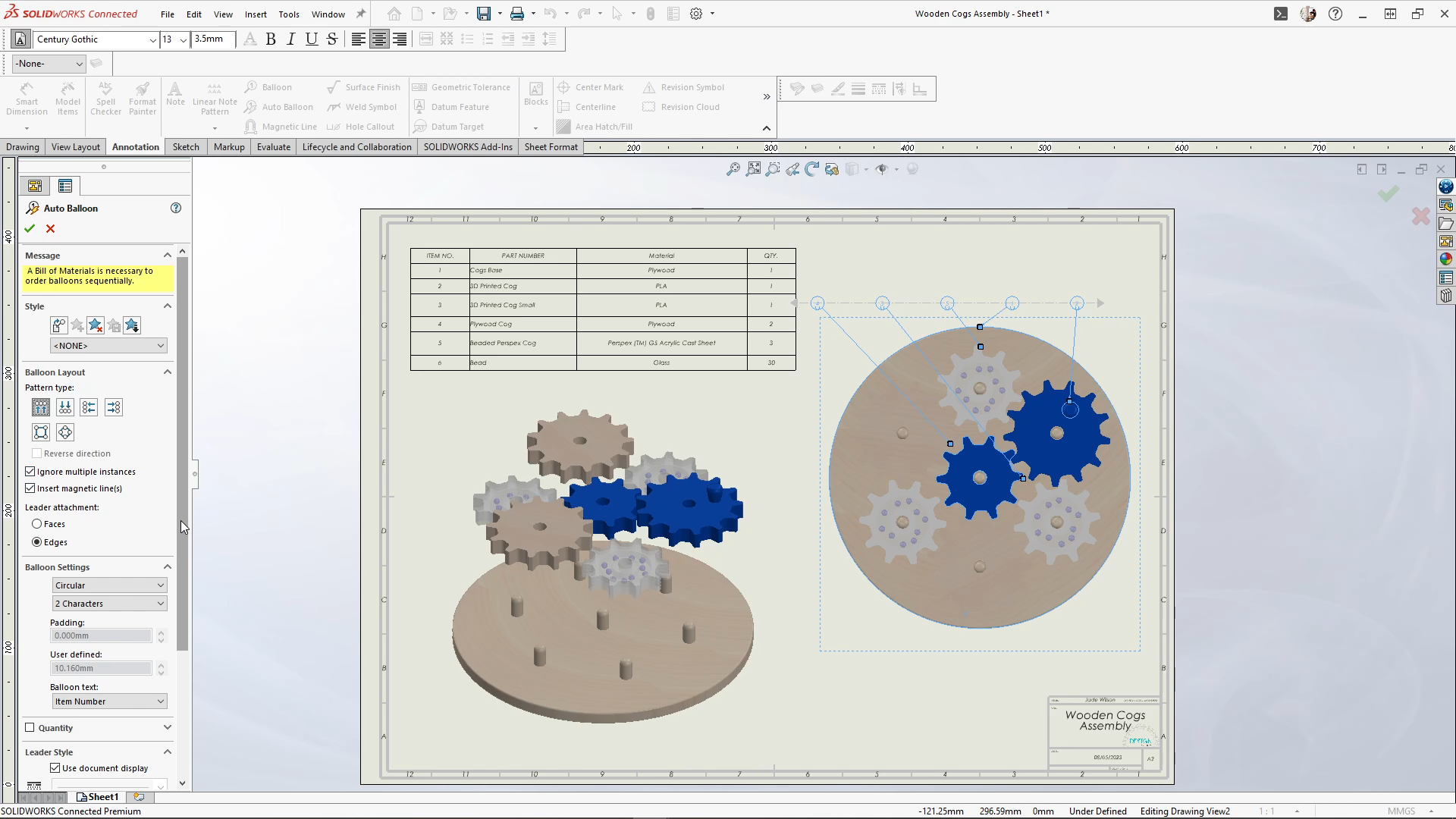The image size is (1456, 819).
Task: Click the Century Gothic font name field
Action: tap(91, 39)
